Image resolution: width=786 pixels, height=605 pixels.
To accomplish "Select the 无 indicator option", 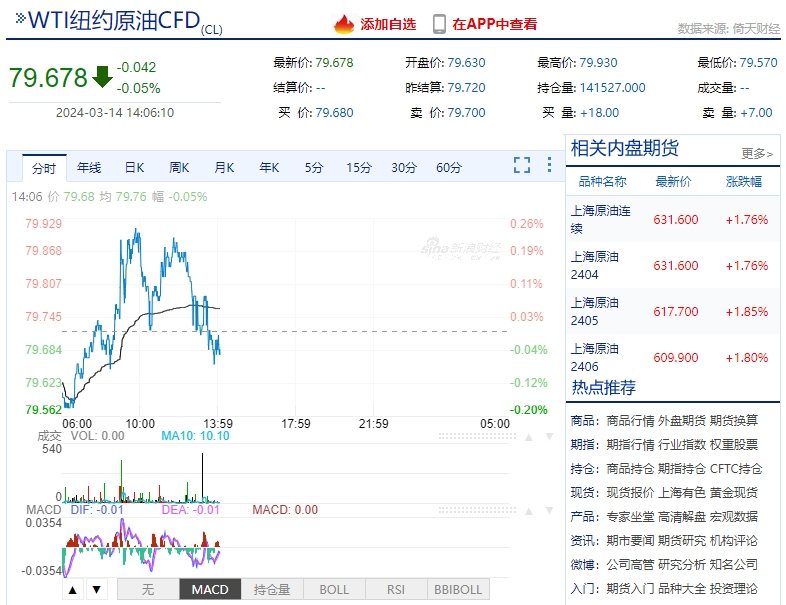I will coord(148,589).
